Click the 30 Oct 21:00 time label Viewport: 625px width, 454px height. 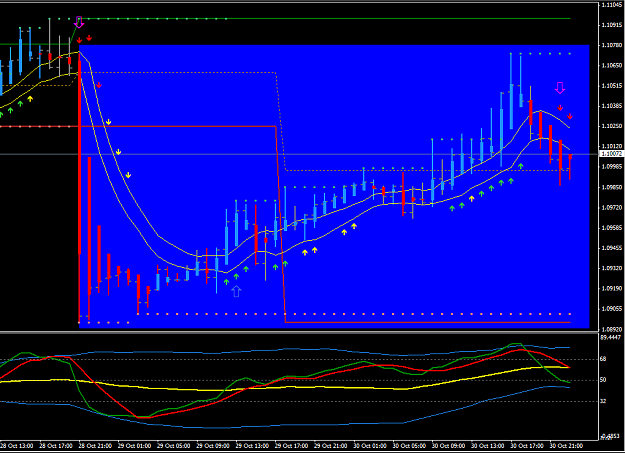pos(566,446)
